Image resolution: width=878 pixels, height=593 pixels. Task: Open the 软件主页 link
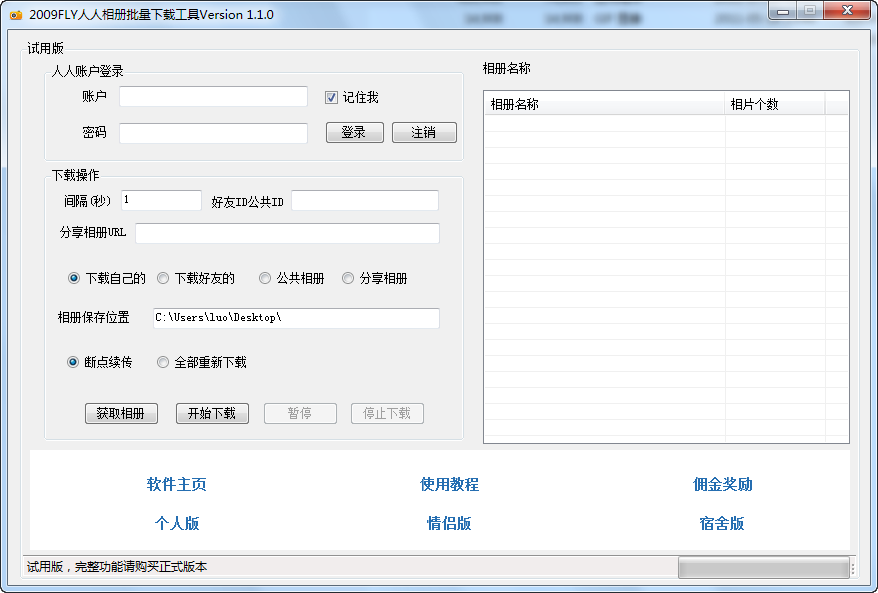[176, 484]
